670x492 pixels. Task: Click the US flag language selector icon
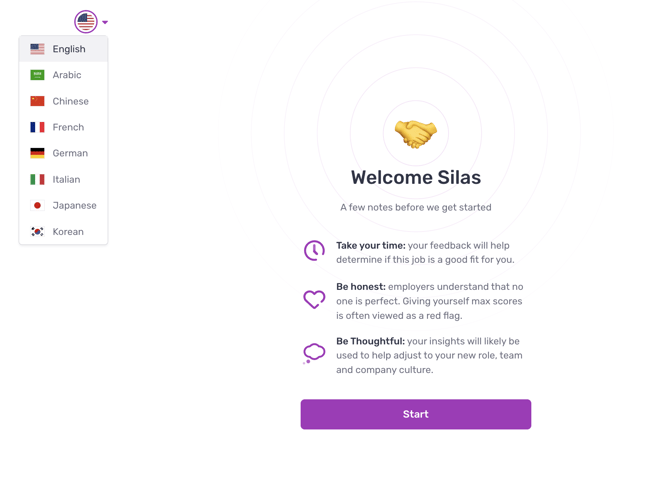pyautogui.click(x=86, y=21)
